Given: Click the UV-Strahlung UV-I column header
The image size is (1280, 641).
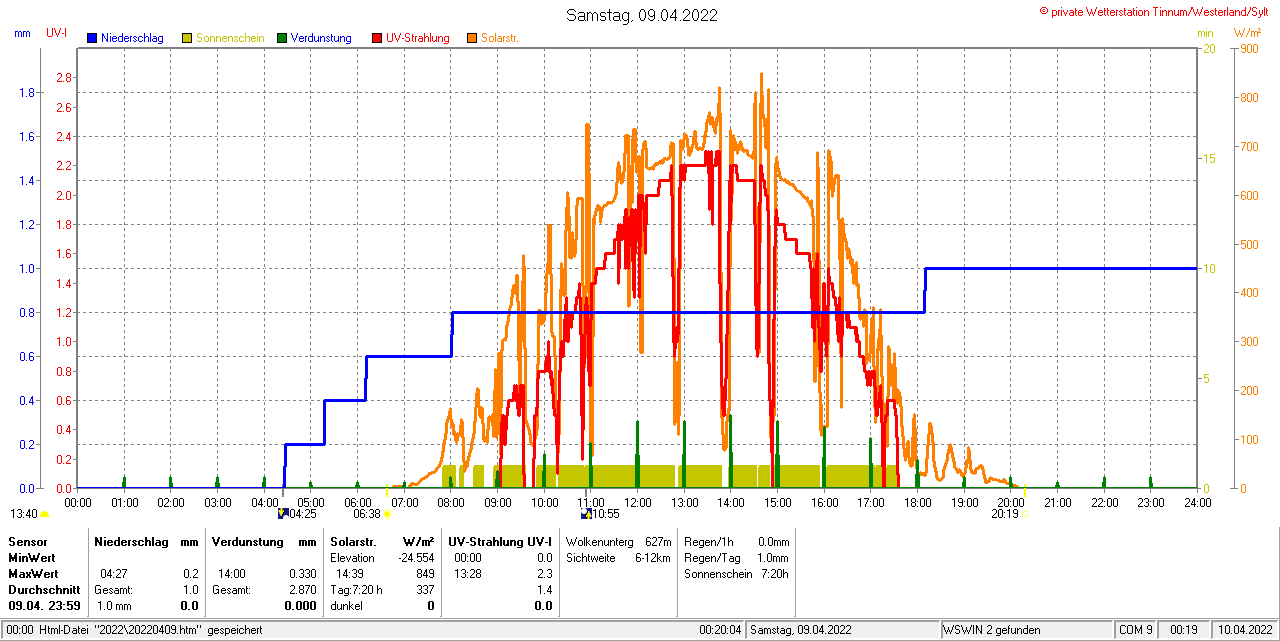Looking at the screenshot, I should [x=500, y=541].
